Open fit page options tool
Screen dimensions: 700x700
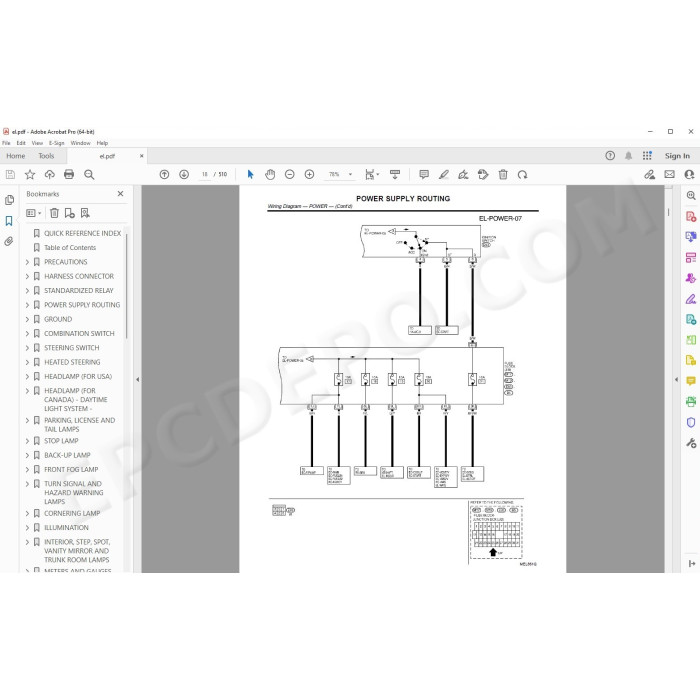point(371,175)
